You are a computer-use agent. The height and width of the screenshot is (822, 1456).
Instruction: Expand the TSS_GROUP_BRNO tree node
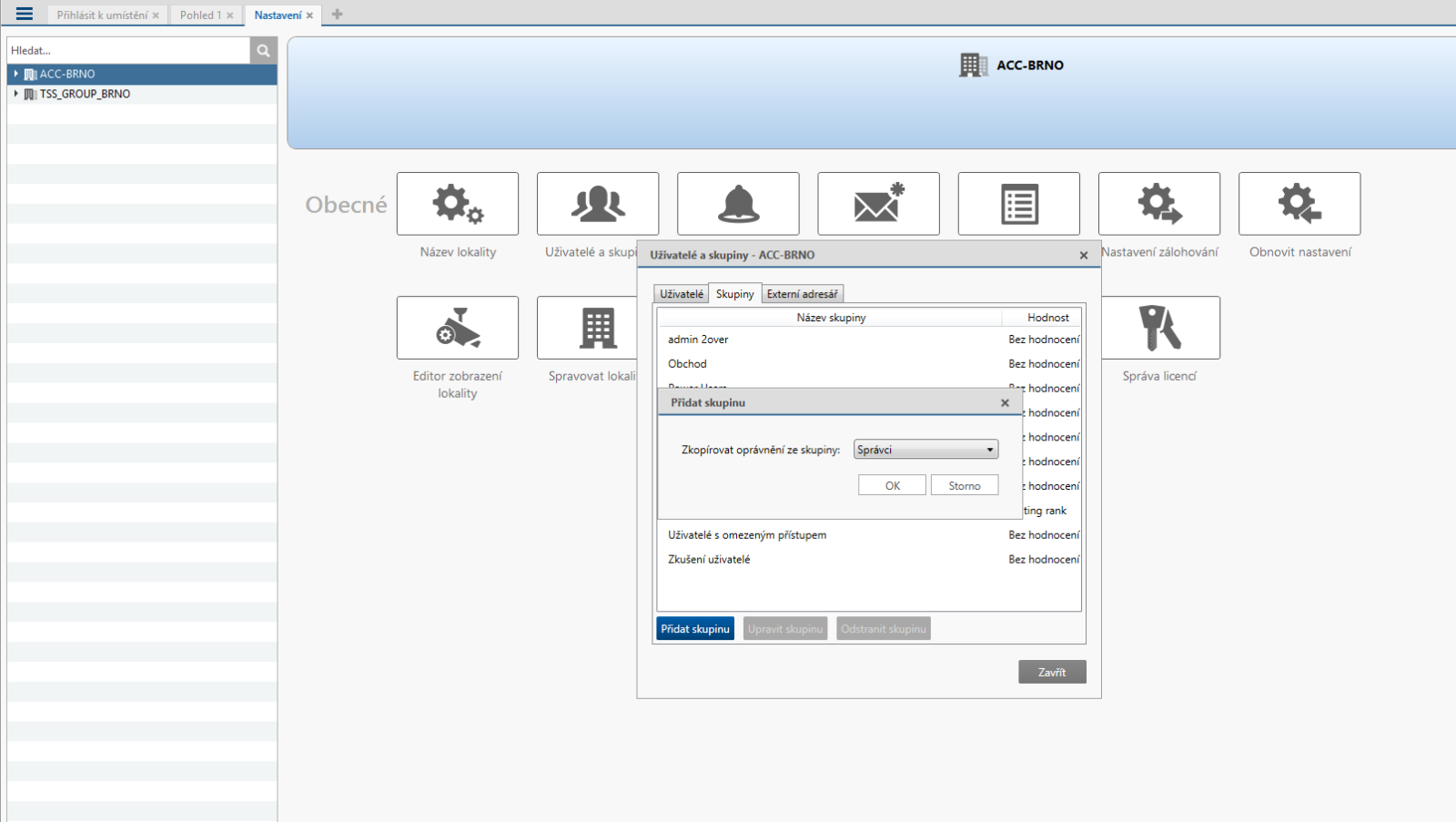(x=15, y=94)
